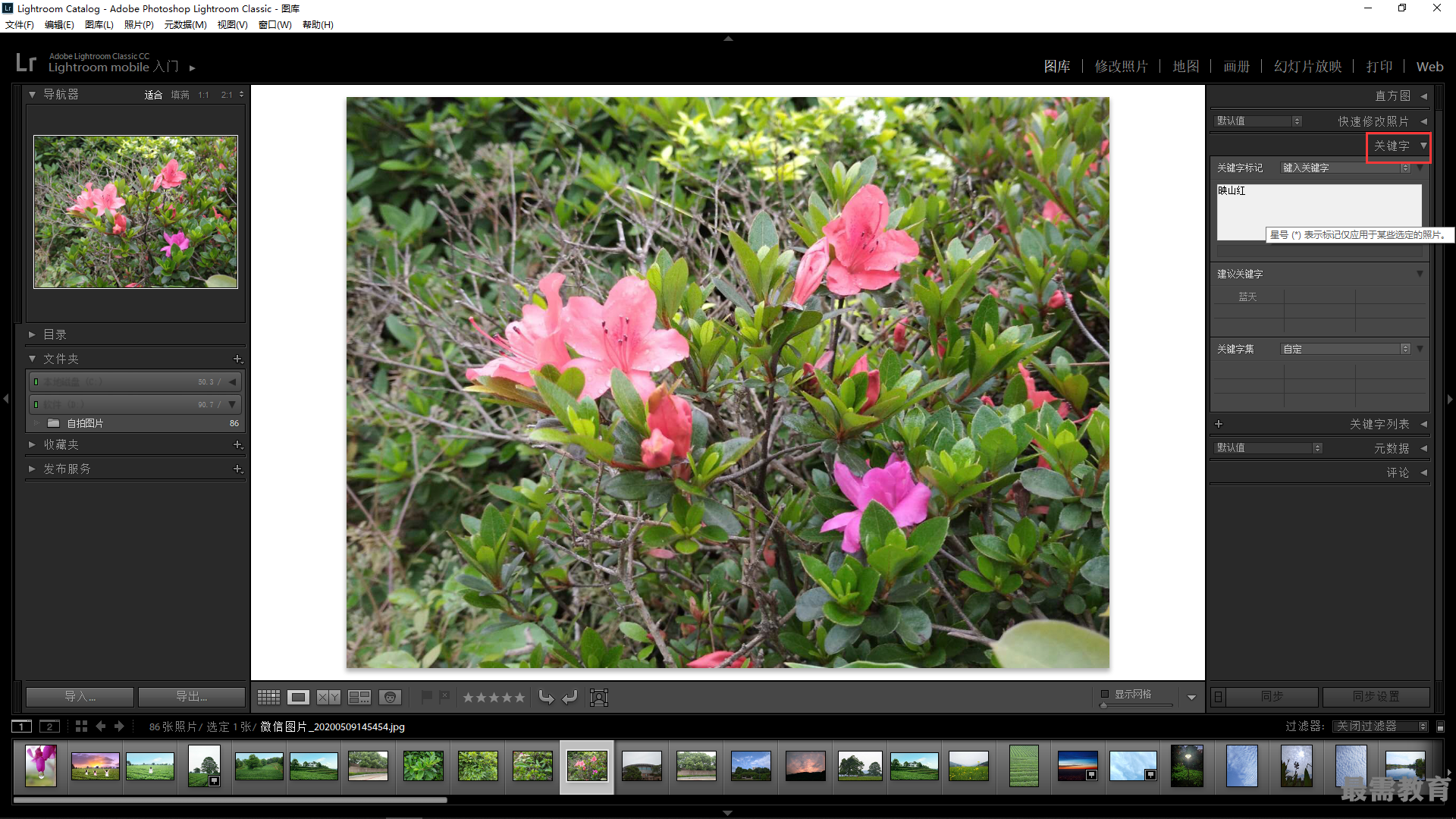This screenshot has width=1456, height=819.
Task: Click filmstrip horizontal scrollbar
Action: (231, 799)
